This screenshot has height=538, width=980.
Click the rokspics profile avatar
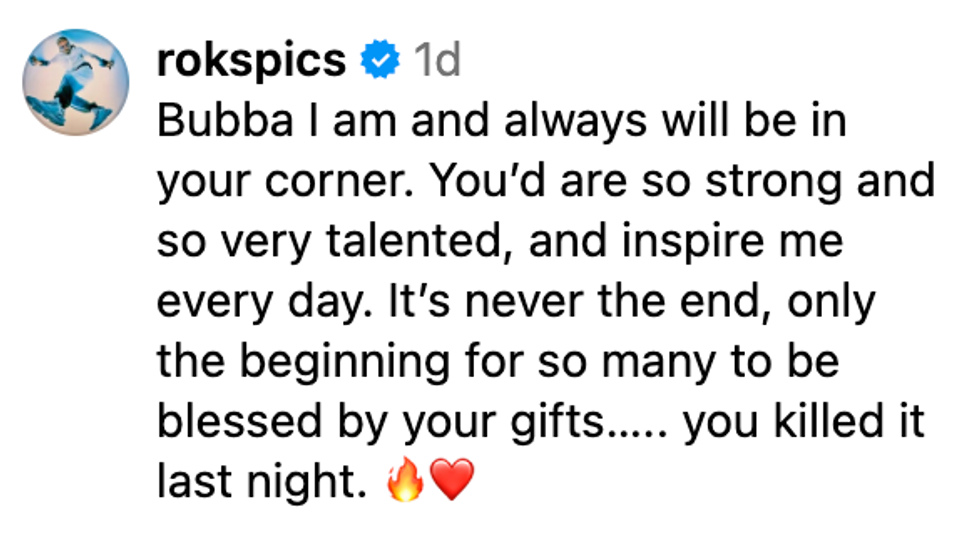coord(77,82)
